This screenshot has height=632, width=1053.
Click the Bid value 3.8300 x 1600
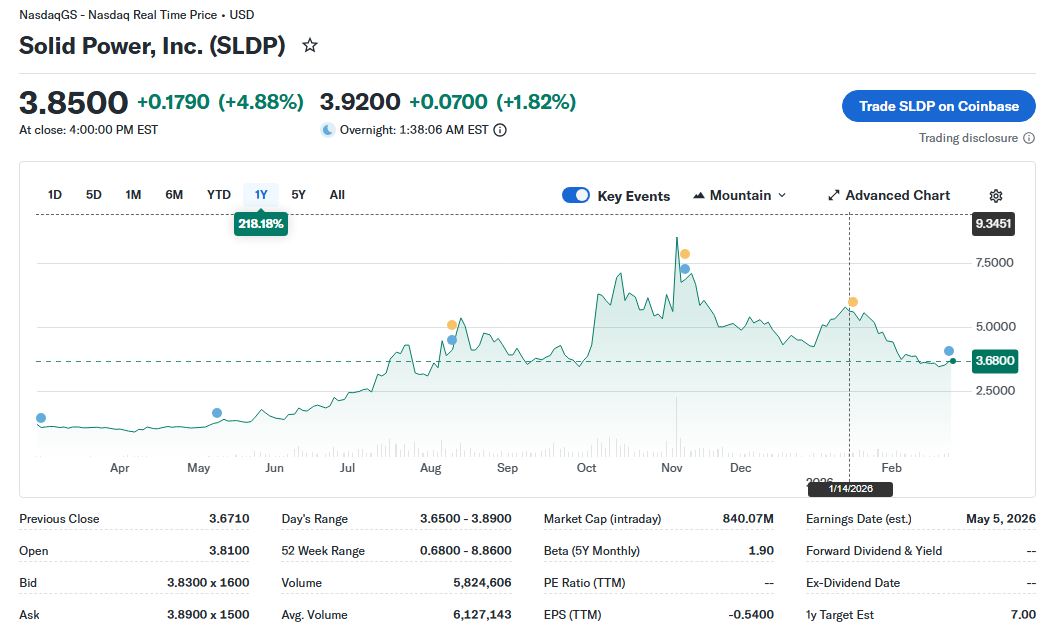click(208, 582)
